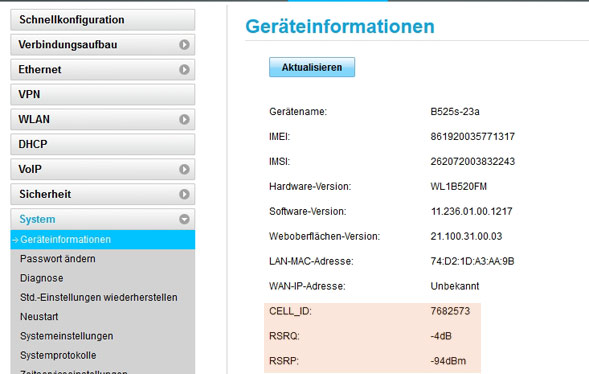Click Software-Version value 11.236.01.00.1217

tap(471, 211)
